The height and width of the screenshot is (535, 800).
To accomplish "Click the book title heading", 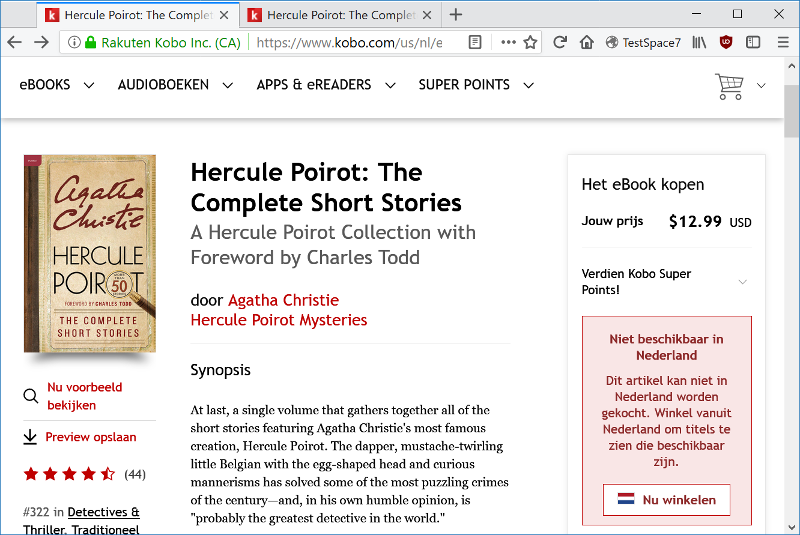I will coord(326,187).
